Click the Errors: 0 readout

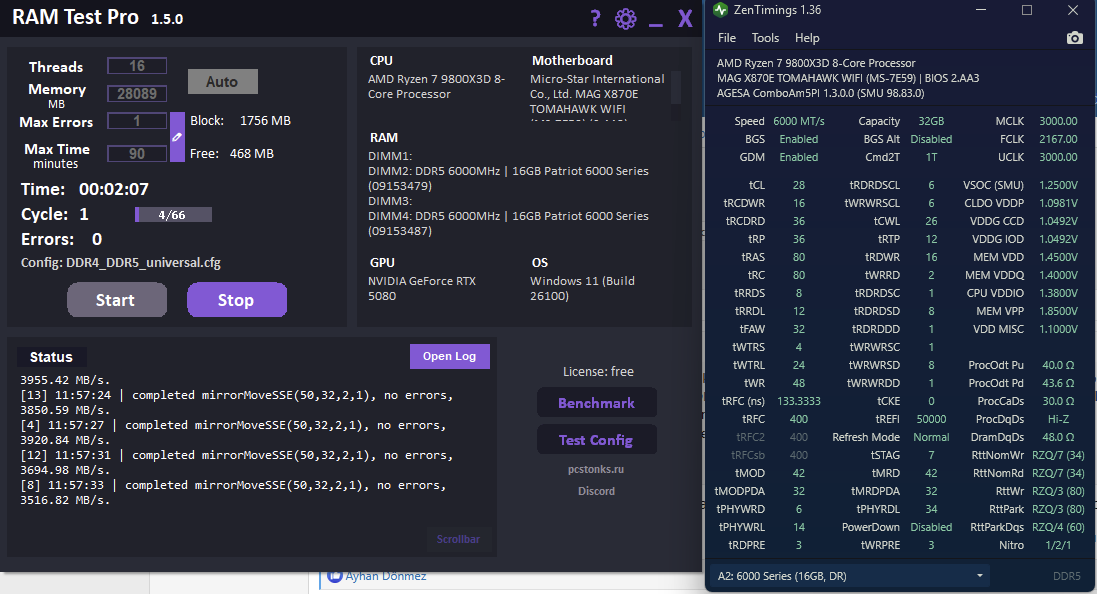click(x=62, y=239)
